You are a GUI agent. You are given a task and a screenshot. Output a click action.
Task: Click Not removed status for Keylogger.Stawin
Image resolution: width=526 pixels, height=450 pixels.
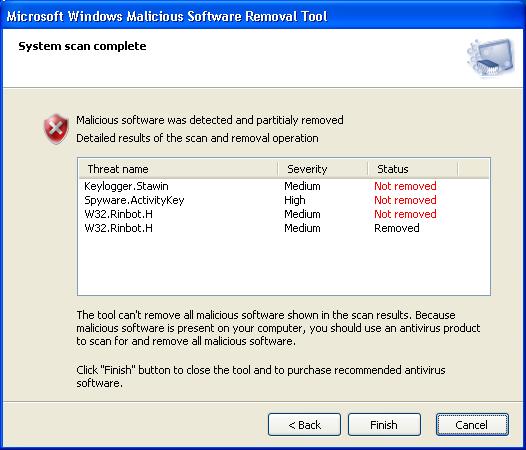click(x=405, y=186)
